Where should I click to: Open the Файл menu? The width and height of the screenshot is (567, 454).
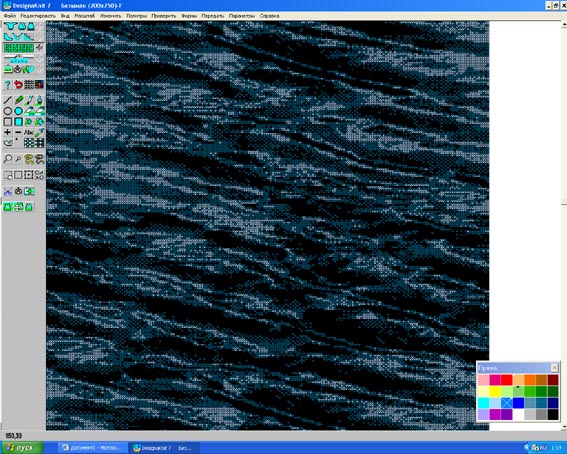pos(10,16)
